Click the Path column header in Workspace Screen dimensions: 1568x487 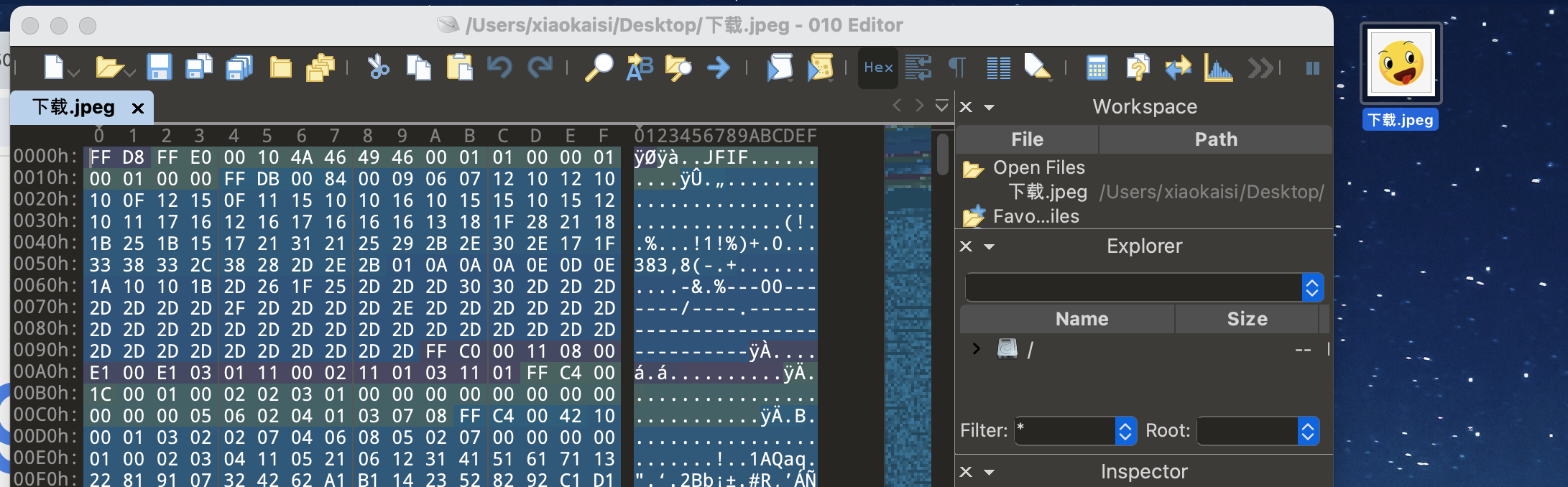pos(1215,139)
